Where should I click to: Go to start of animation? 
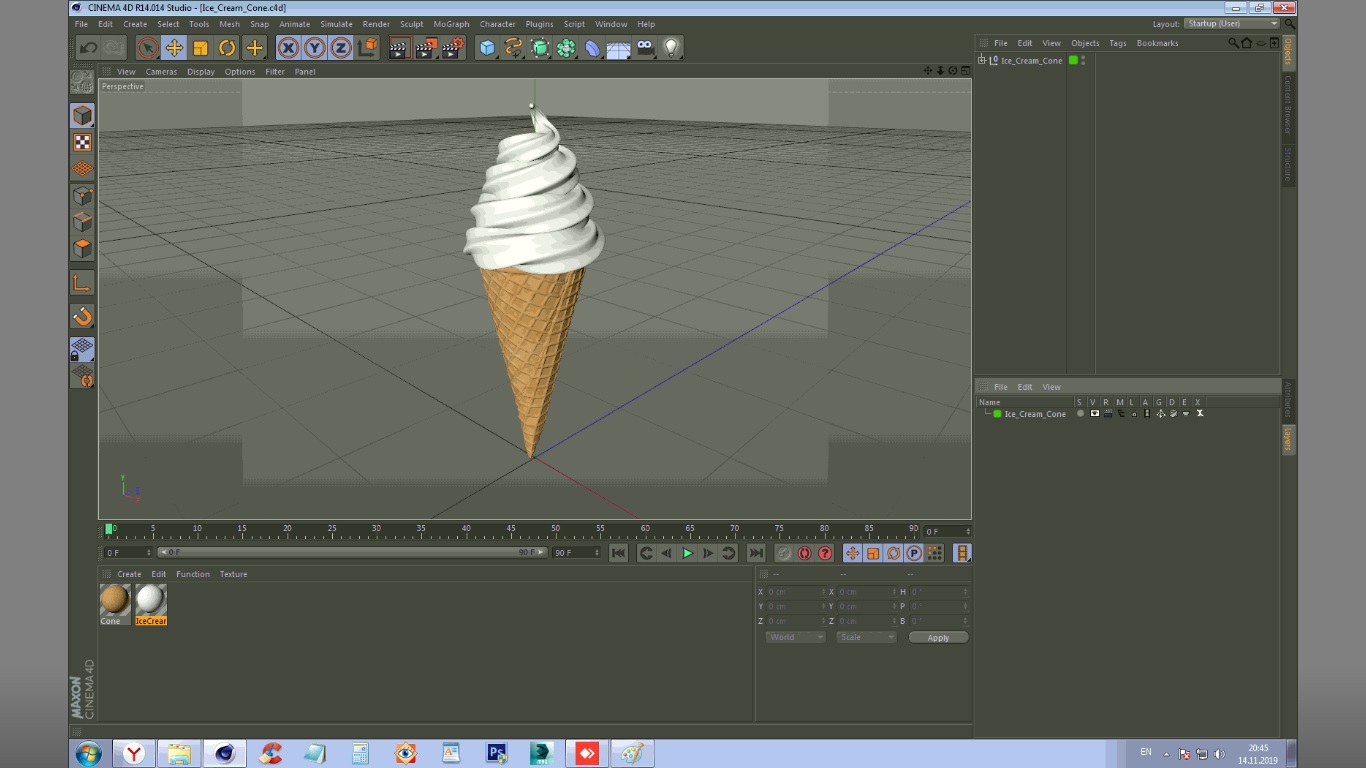[x=619, y=553]
